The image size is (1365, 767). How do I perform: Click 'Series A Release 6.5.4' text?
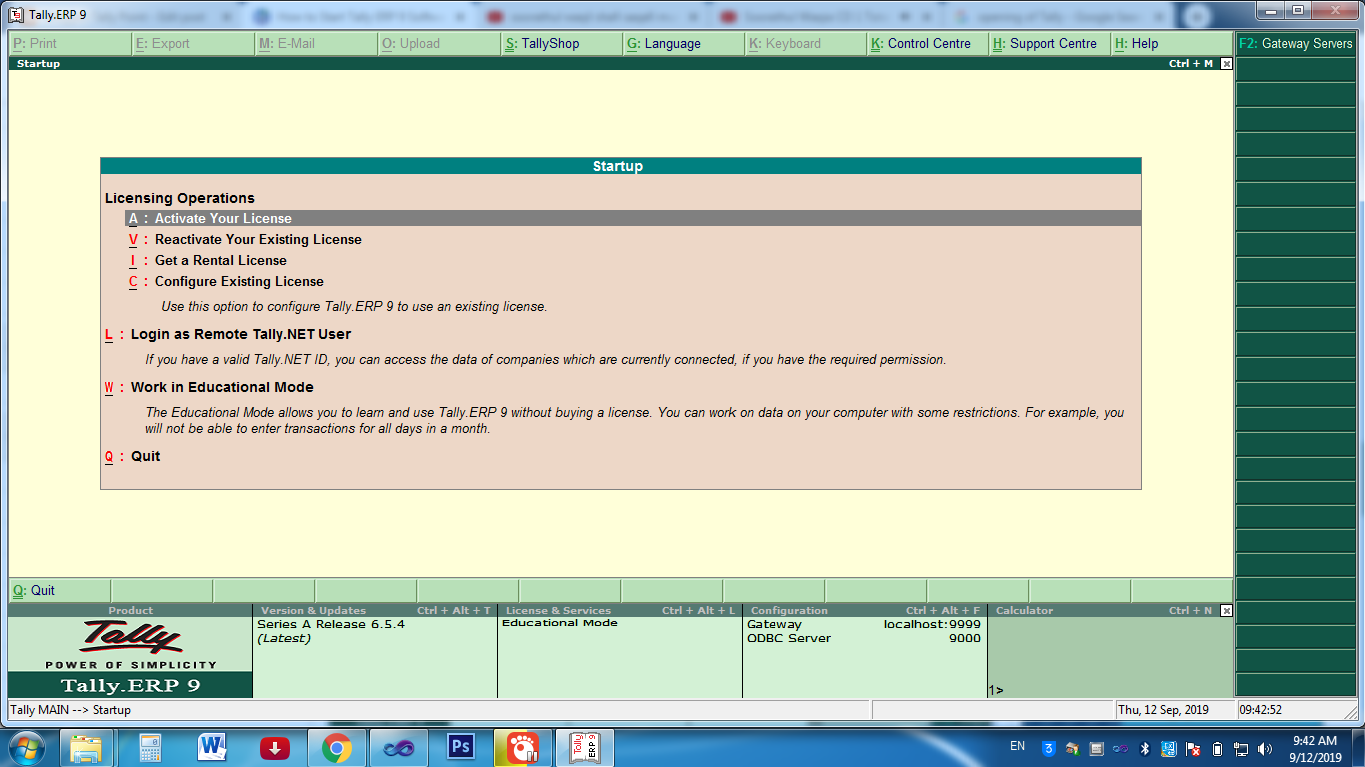(331, 624)
